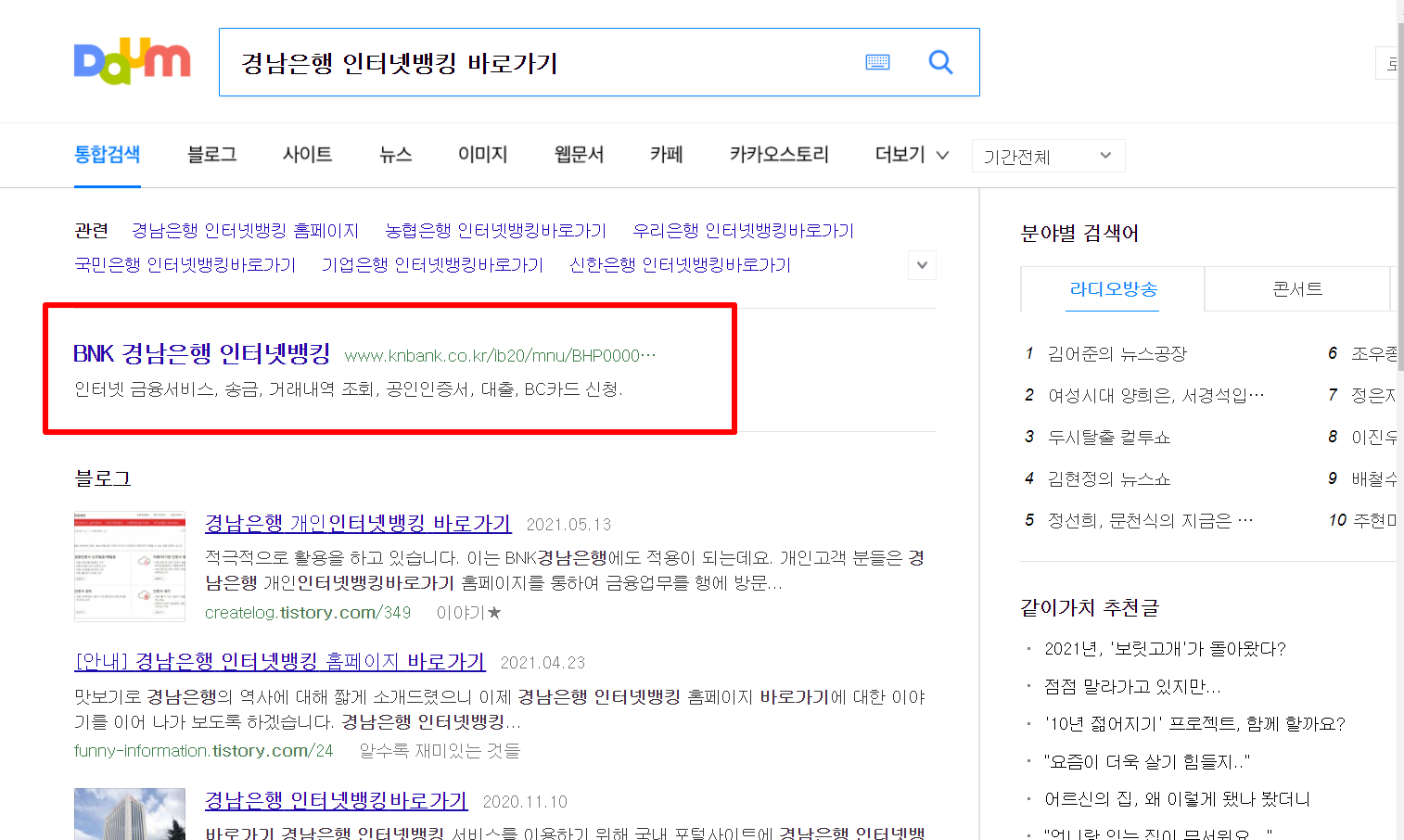Click blog name 알수록 재미있는 것들
The width and height of the screenshot is (1404, 840).
pos(440,751)
